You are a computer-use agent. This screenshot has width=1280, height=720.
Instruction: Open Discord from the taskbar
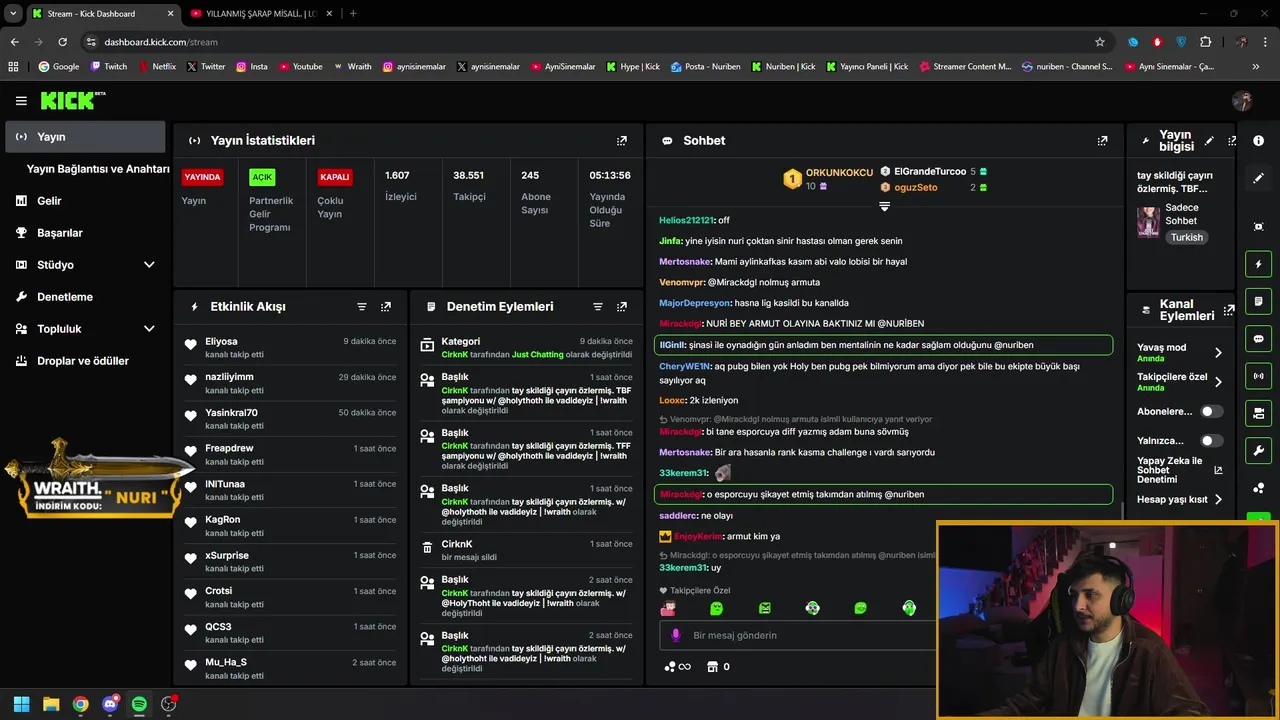tap(110, 704)
